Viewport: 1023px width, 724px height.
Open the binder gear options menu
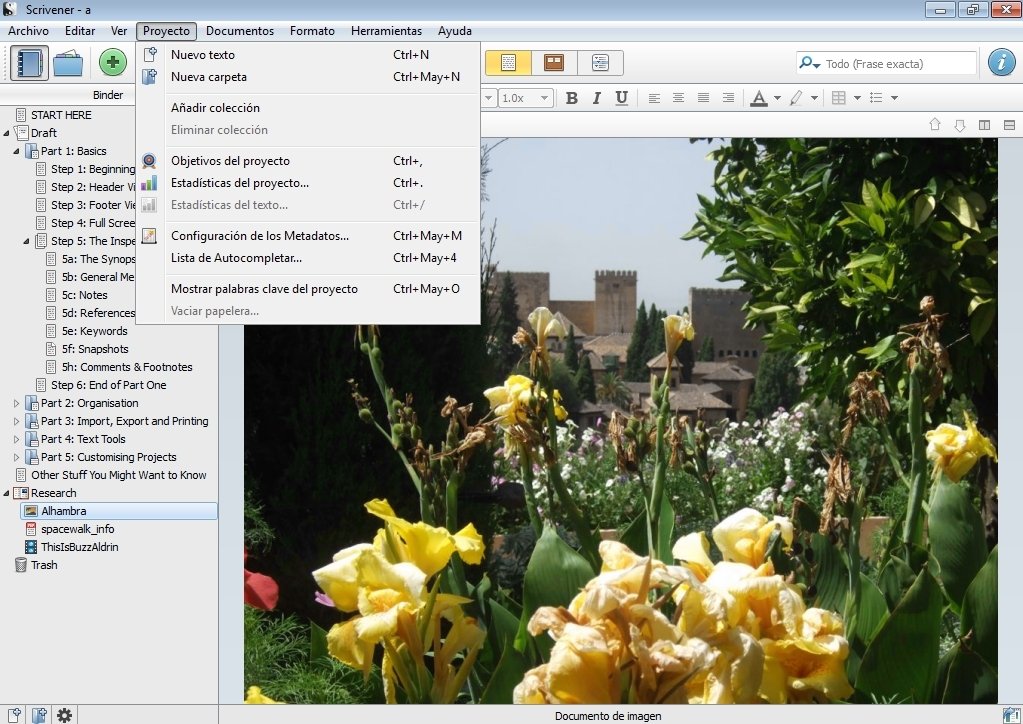64,715
